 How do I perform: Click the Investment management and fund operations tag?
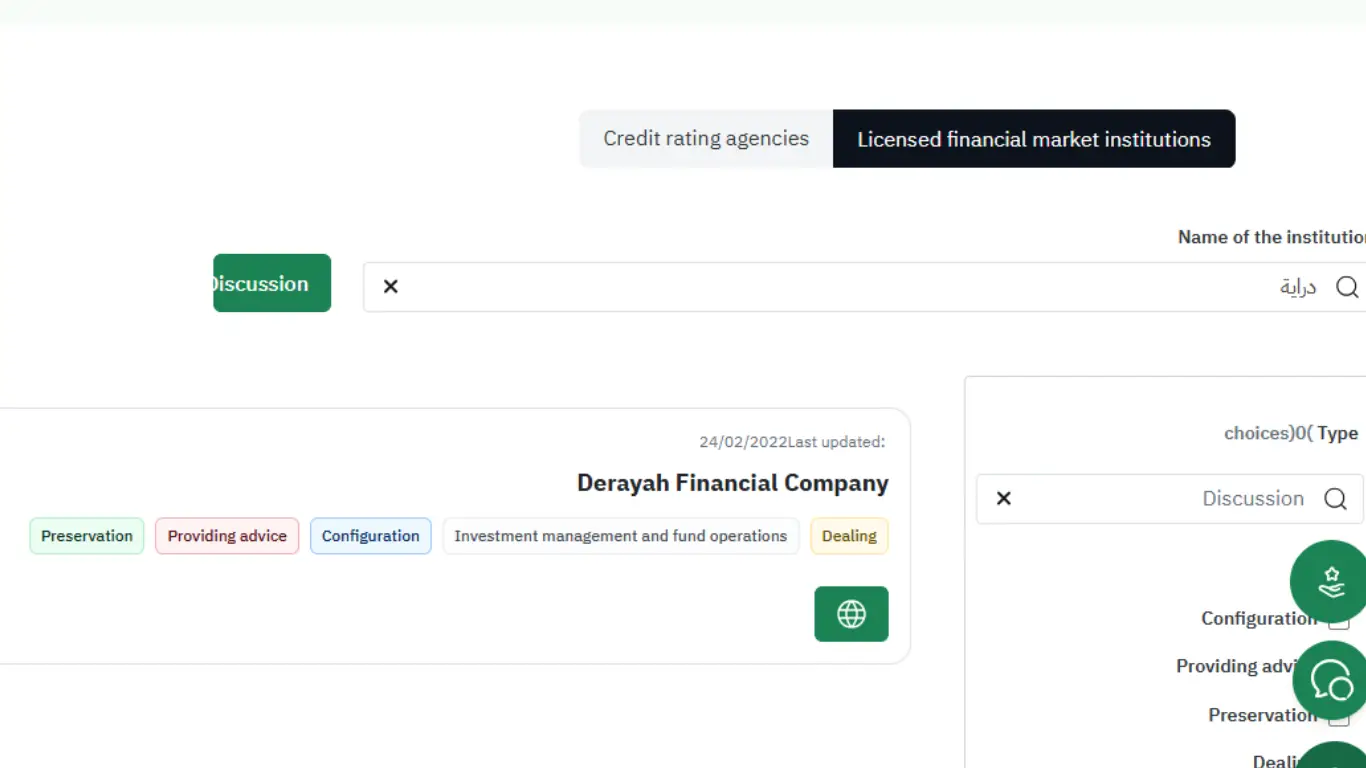tap(621, 536)
